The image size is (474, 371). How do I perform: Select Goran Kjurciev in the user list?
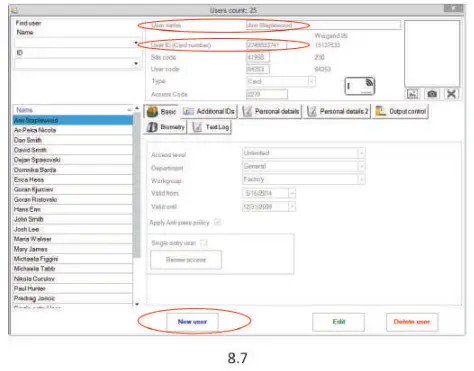73,189
